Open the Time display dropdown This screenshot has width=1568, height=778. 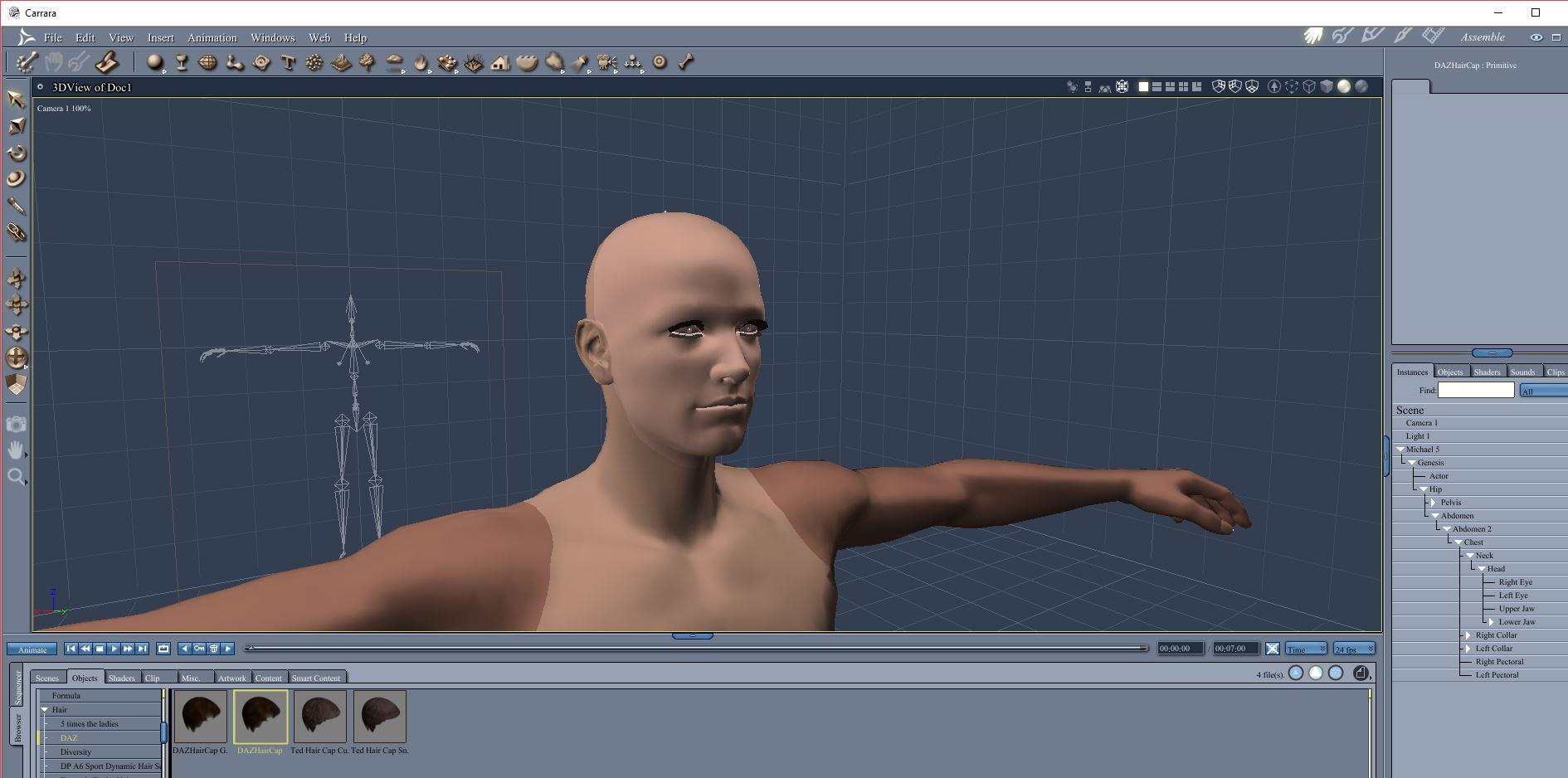tap(1307, 649)
